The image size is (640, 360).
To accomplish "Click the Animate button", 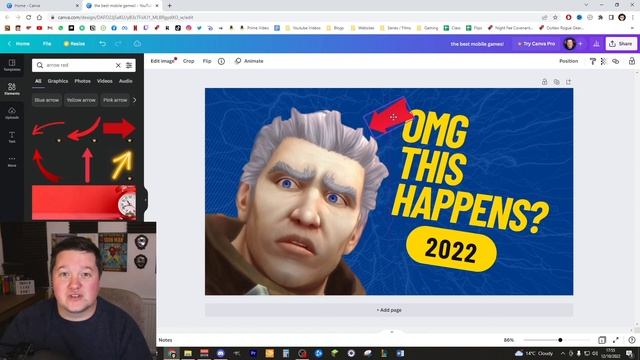I will coord(249,61).
